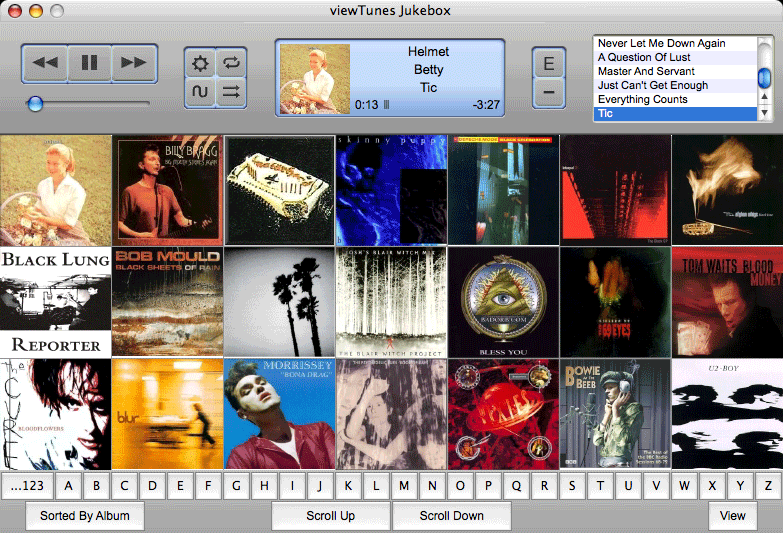
Task: Click the Scroll Up button
Action: click(x=331, y=516)
